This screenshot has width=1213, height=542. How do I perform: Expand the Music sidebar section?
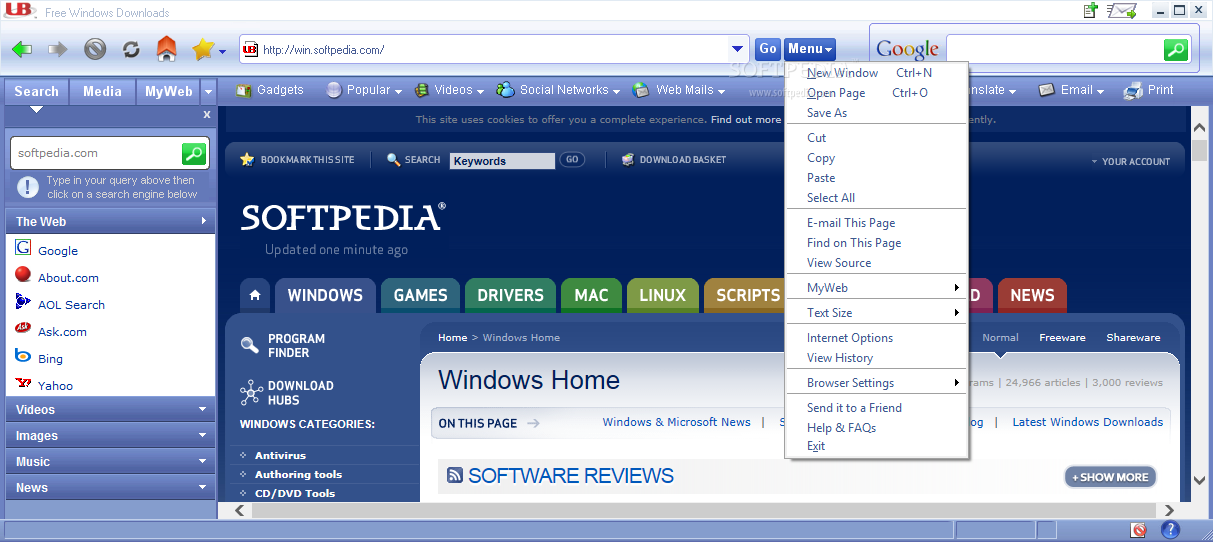110,461
